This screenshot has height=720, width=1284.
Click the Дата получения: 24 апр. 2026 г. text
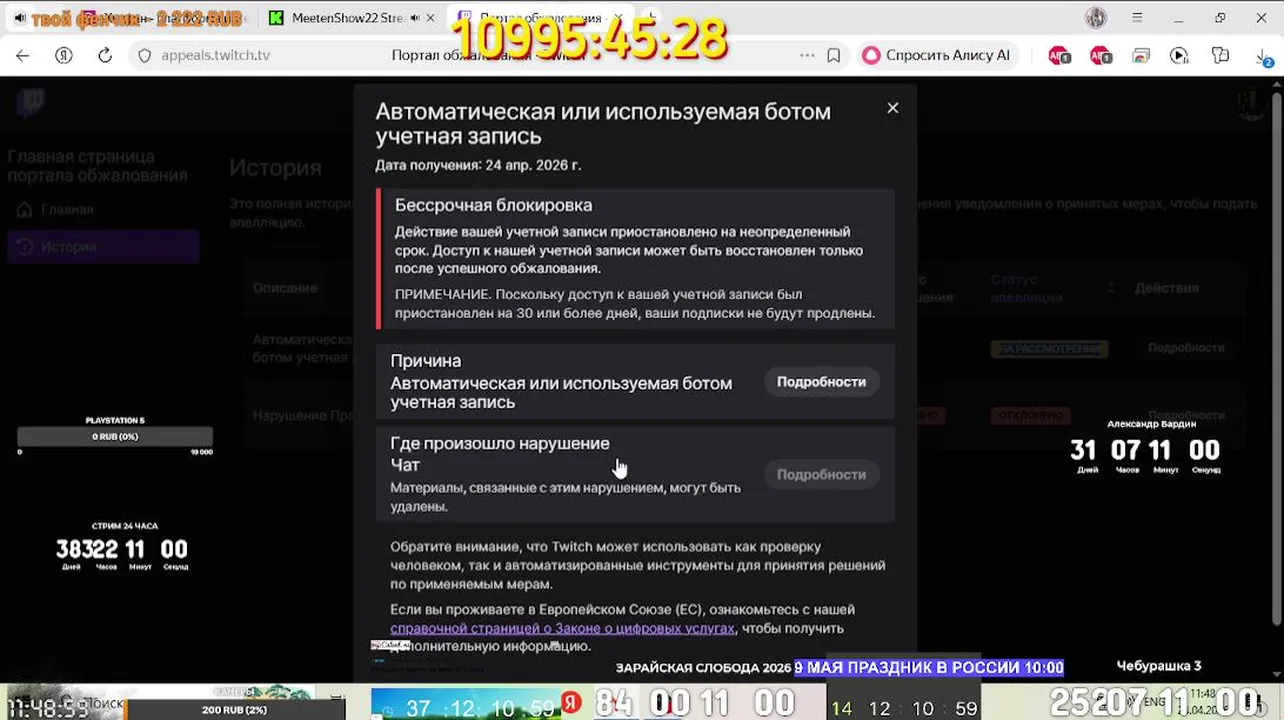[478, 165]
